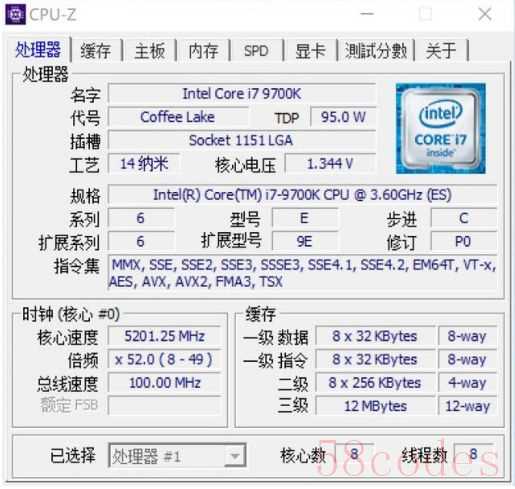Click the core speed value 5201.25 MHz
The image size is (515, 489).
(x=164, y=336)
